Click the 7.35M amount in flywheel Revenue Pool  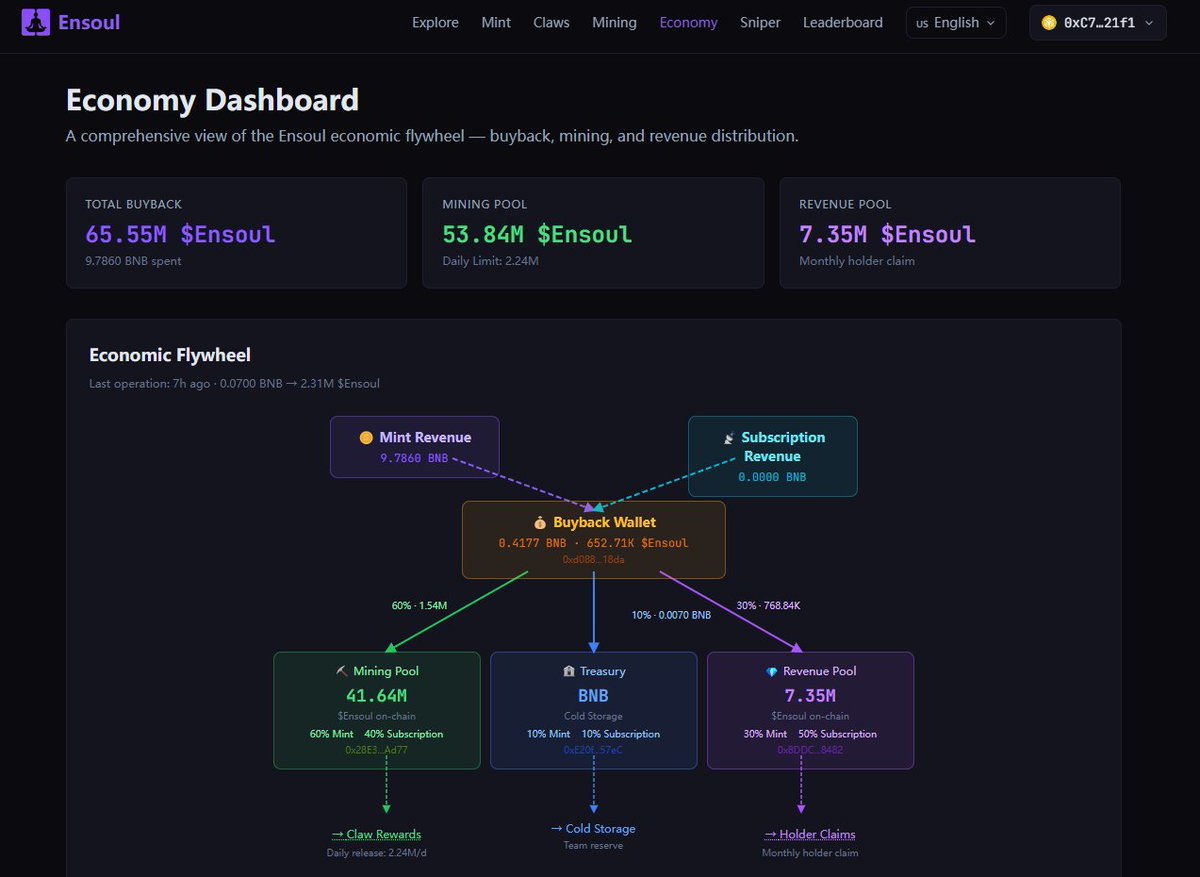point(810,696)
